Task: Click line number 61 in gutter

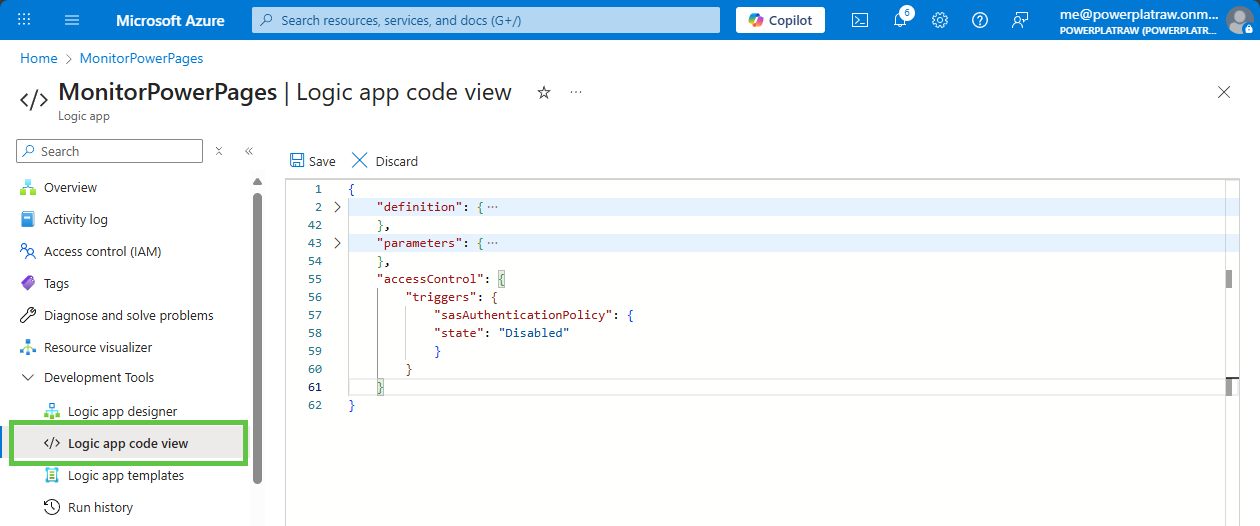Action: 315,387
